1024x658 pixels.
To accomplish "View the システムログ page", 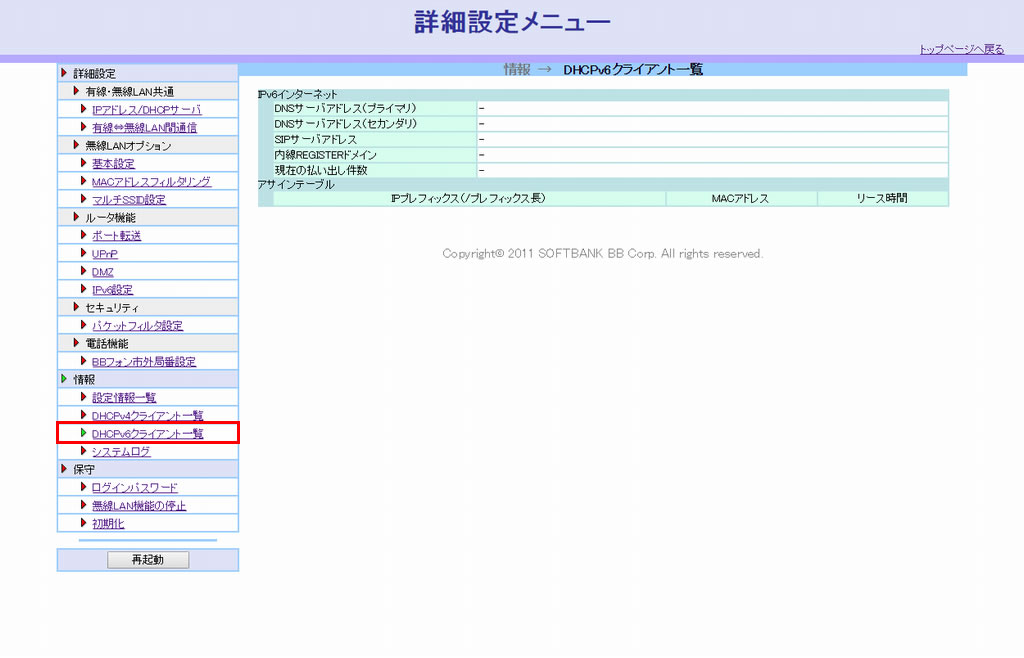I will coord(120,451).
